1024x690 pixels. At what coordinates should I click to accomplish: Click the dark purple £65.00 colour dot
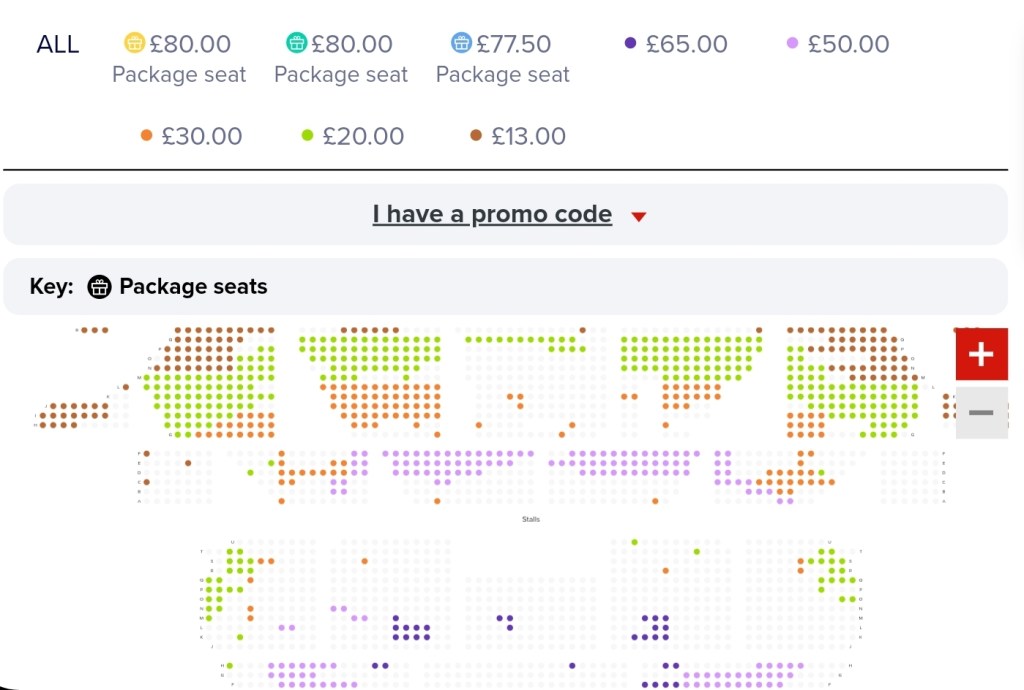tap(630, 43)
